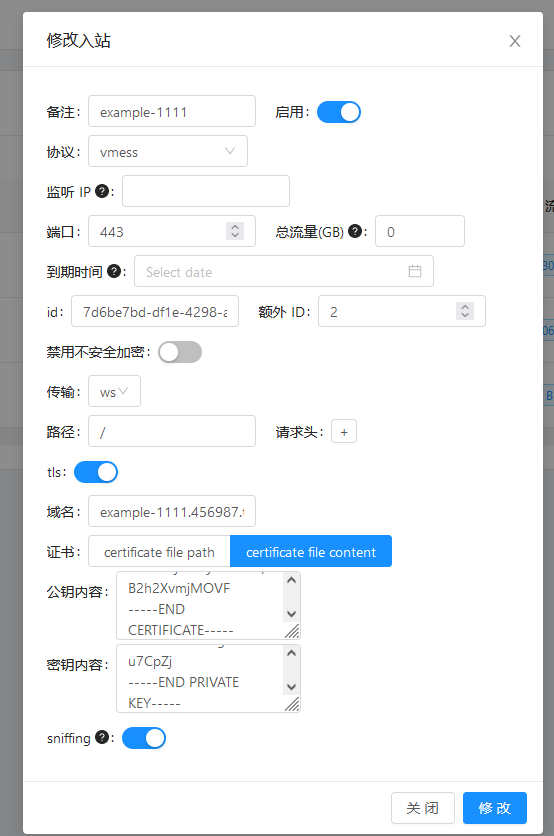The image size is (554, 836).
Task: Click the help icon next to 监听 IP
Action: point(102,191)
